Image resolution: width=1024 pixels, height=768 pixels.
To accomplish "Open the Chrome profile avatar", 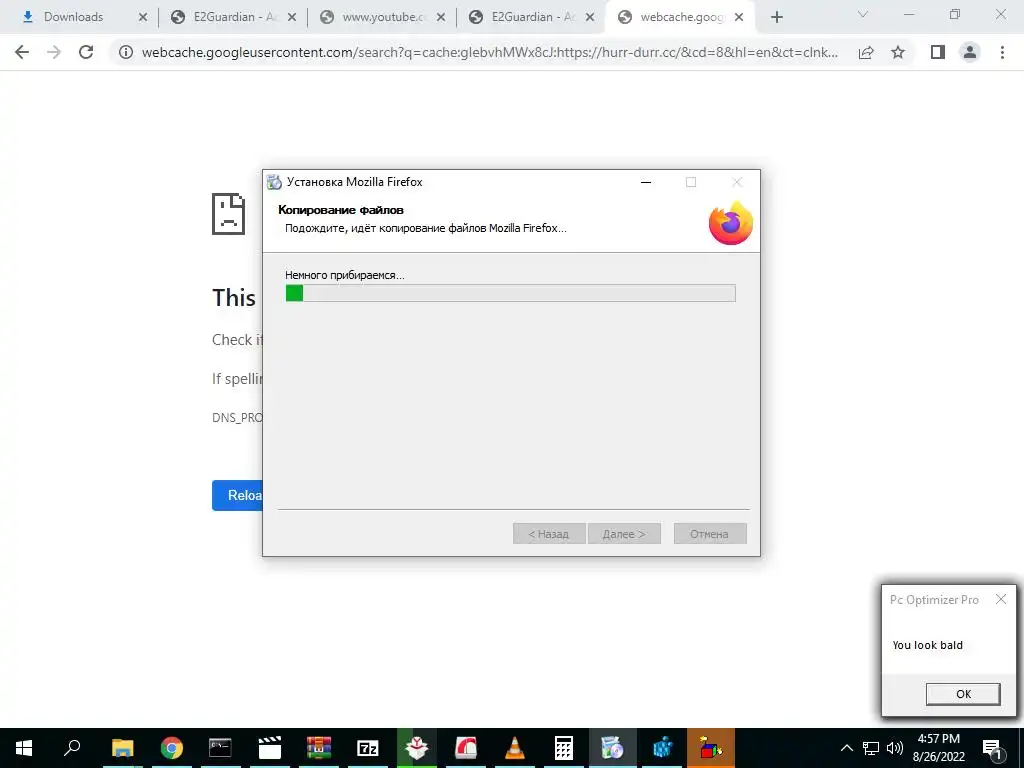I will pyautogui.click(x=970, y=52).
